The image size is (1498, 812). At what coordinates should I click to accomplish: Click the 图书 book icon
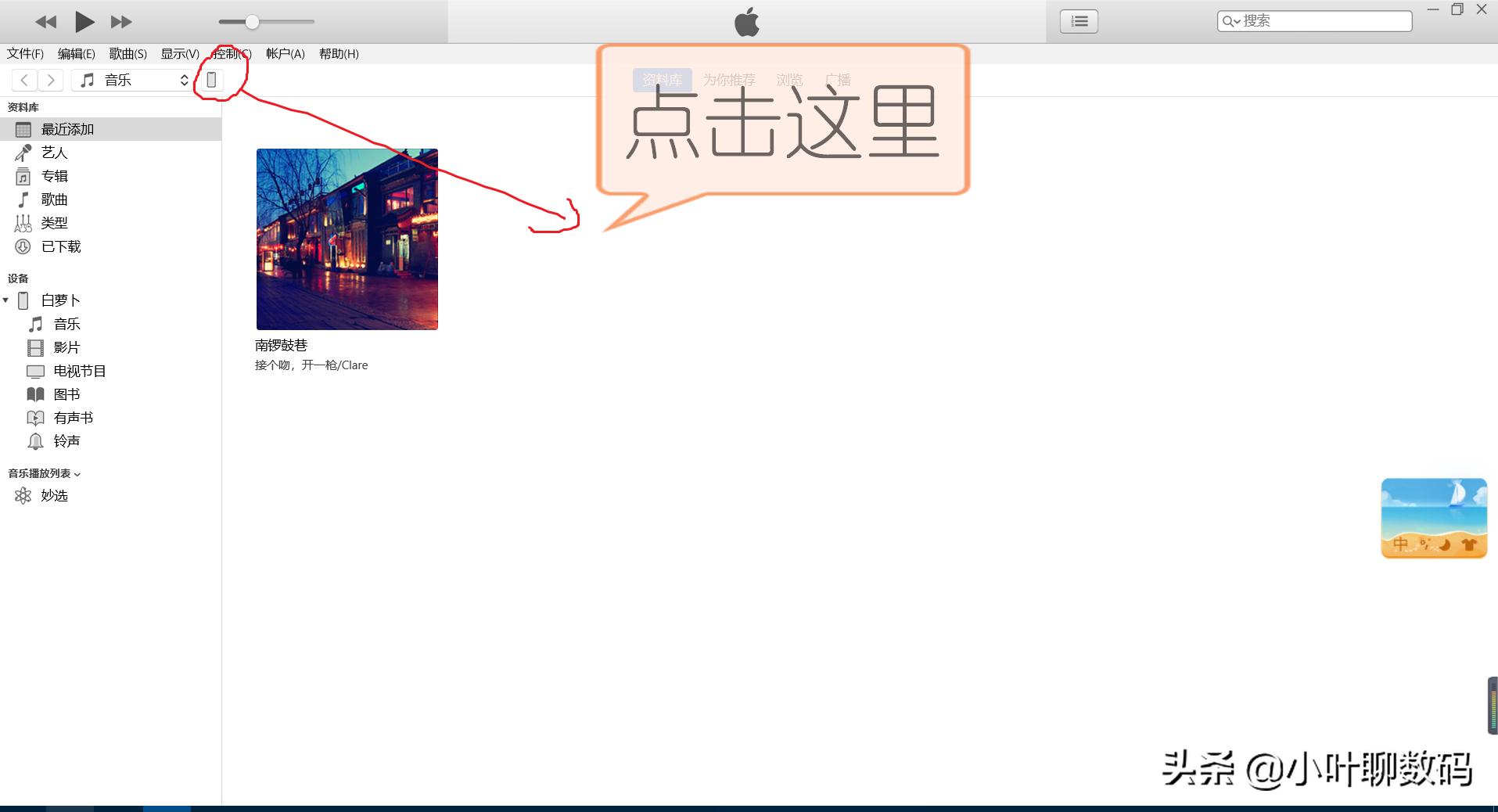(36, 394)
